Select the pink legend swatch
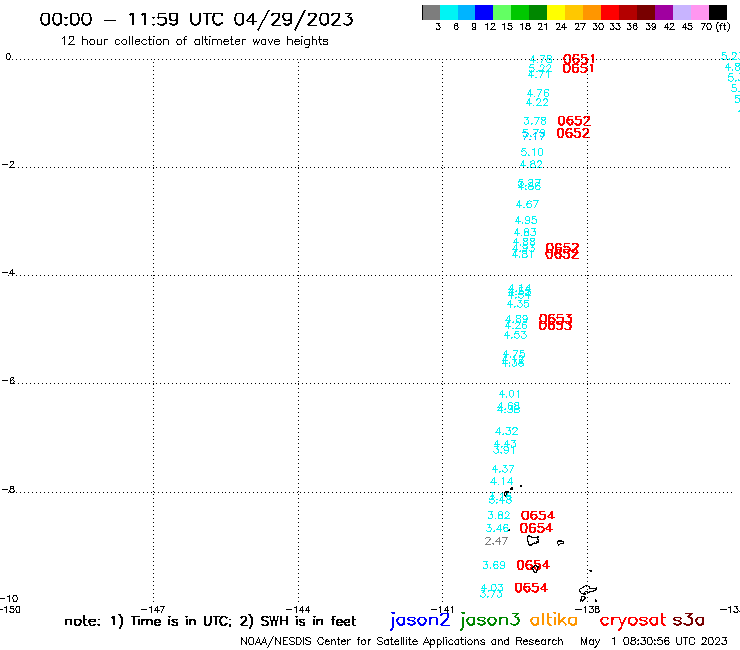The width and height of the screenshot is (740, 650). (700, 12)
